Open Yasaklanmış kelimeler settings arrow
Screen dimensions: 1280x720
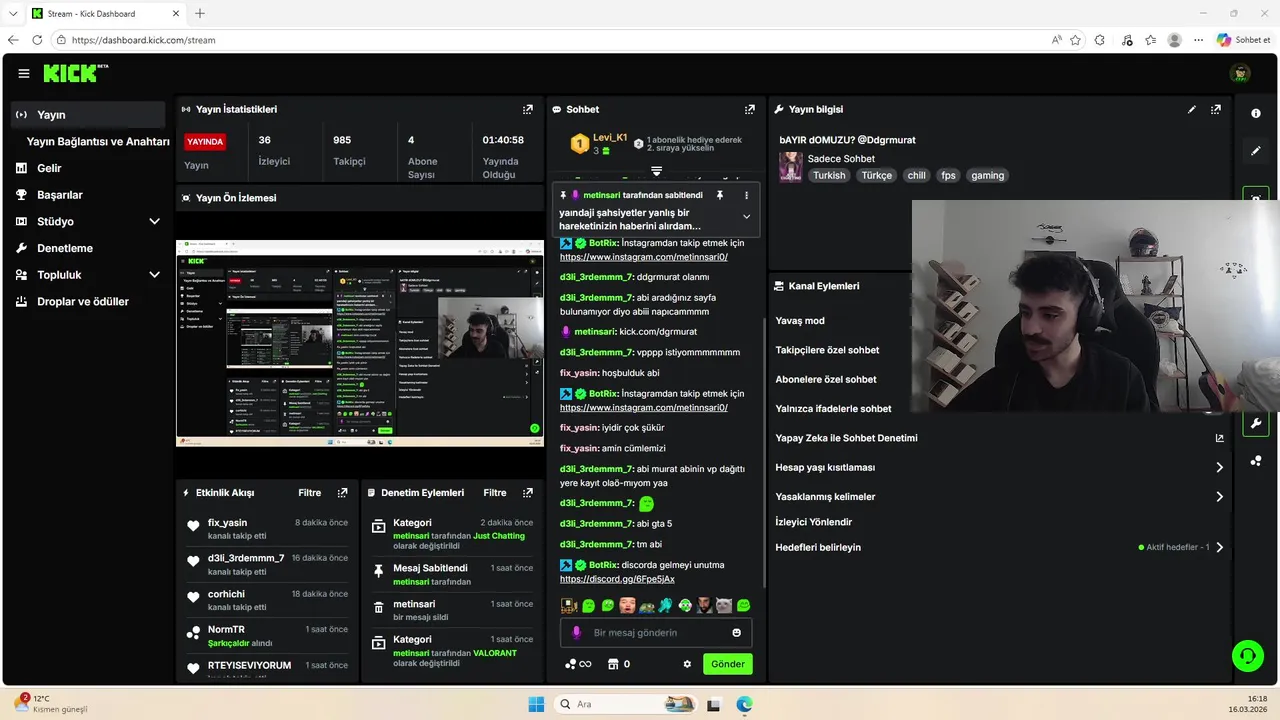click(1220, 497)
